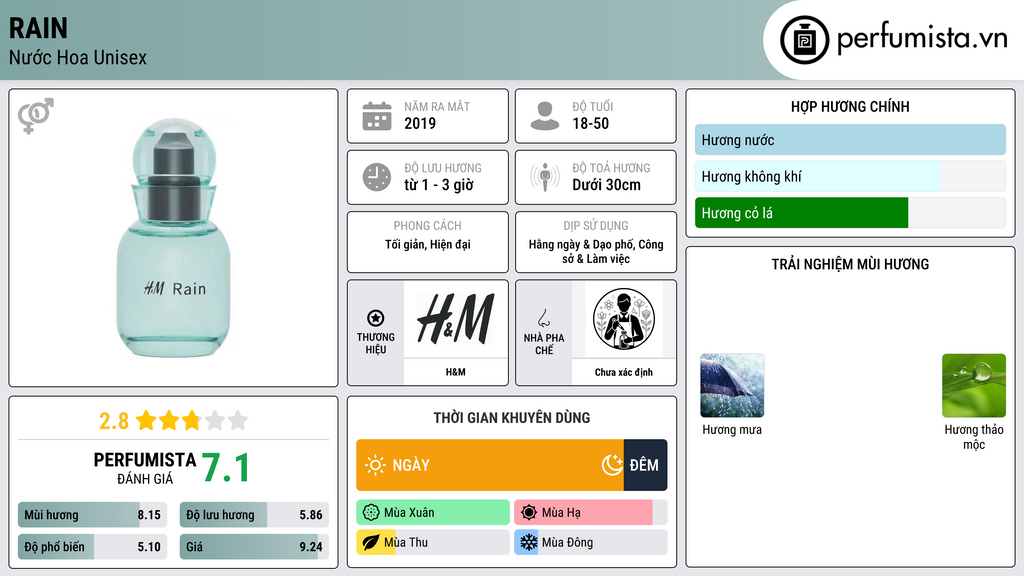Click the PHONG CÁCH card label

428,225
